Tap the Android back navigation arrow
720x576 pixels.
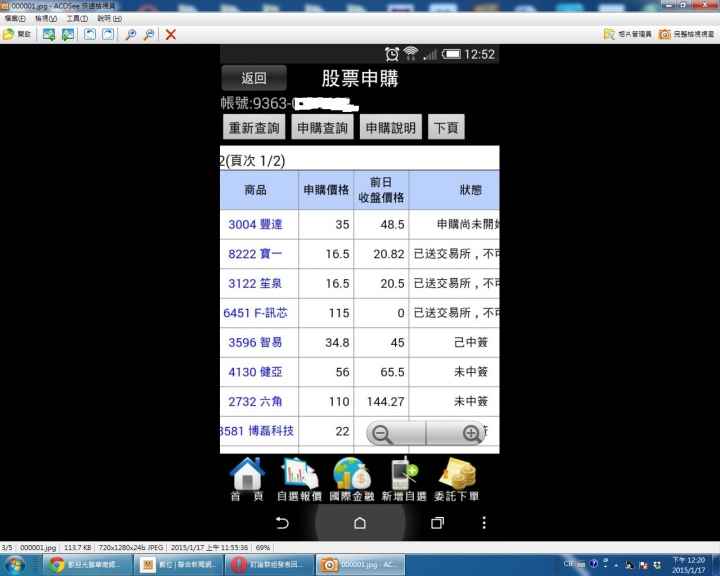pyautogui.click(x=282, y=523)
